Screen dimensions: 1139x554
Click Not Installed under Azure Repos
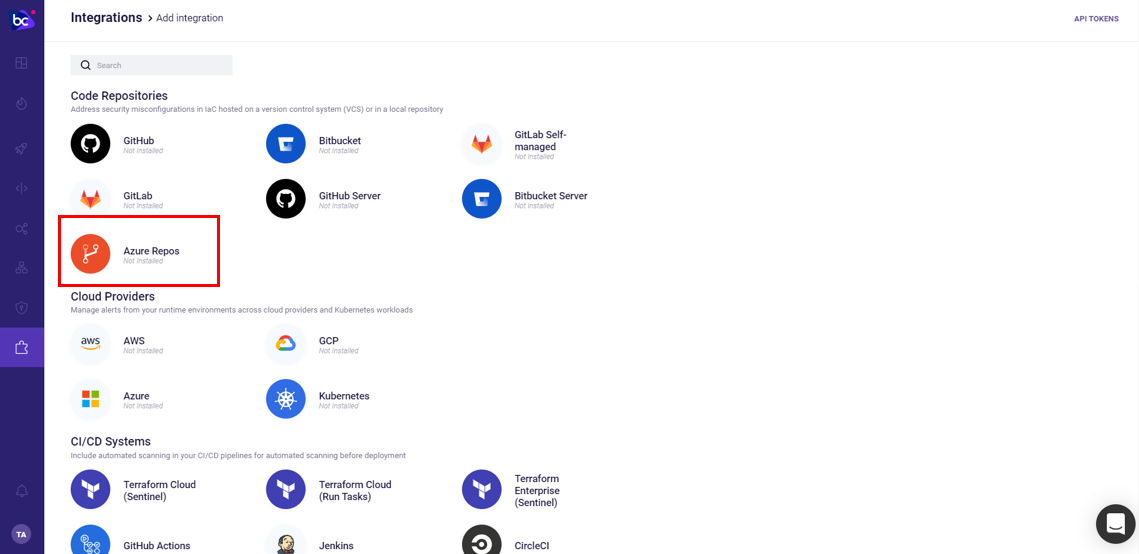[x=143, y=261]
